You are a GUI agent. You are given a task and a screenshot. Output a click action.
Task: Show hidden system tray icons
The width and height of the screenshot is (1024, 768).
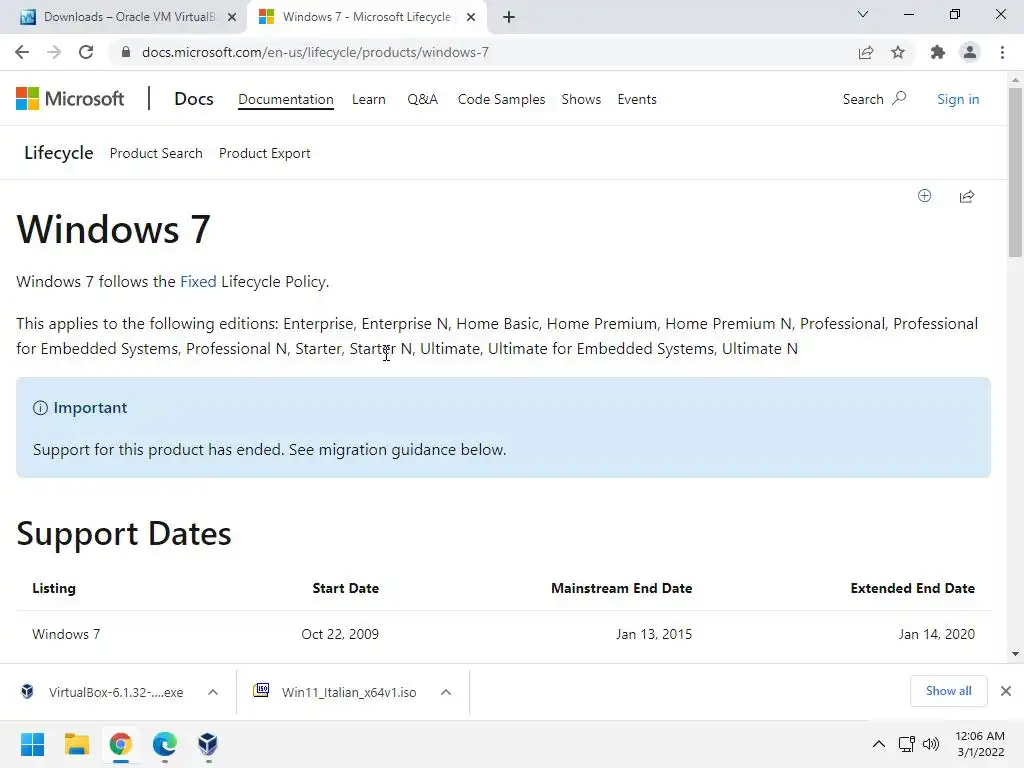879,744
